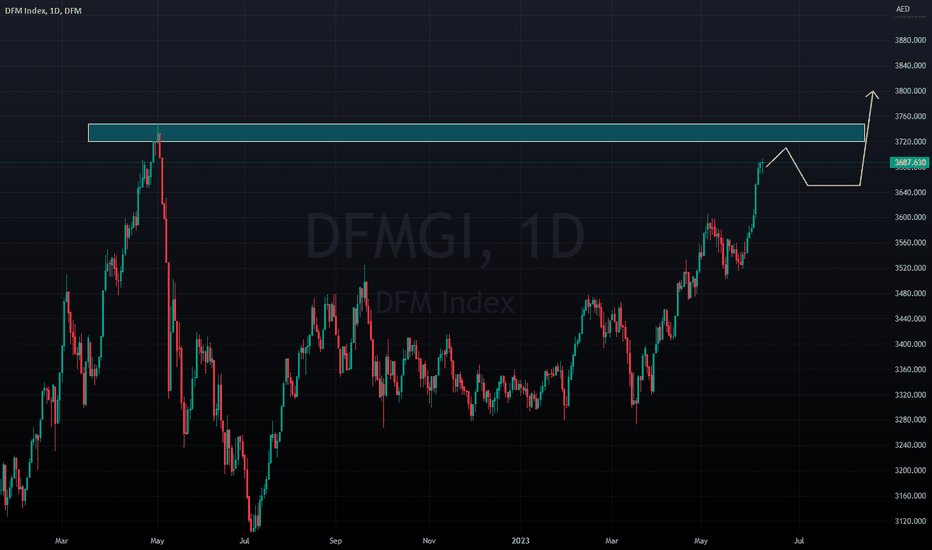The image size is (932, 550).
Task: Select the 3560.000 price level label
Action: coord(910,243)
